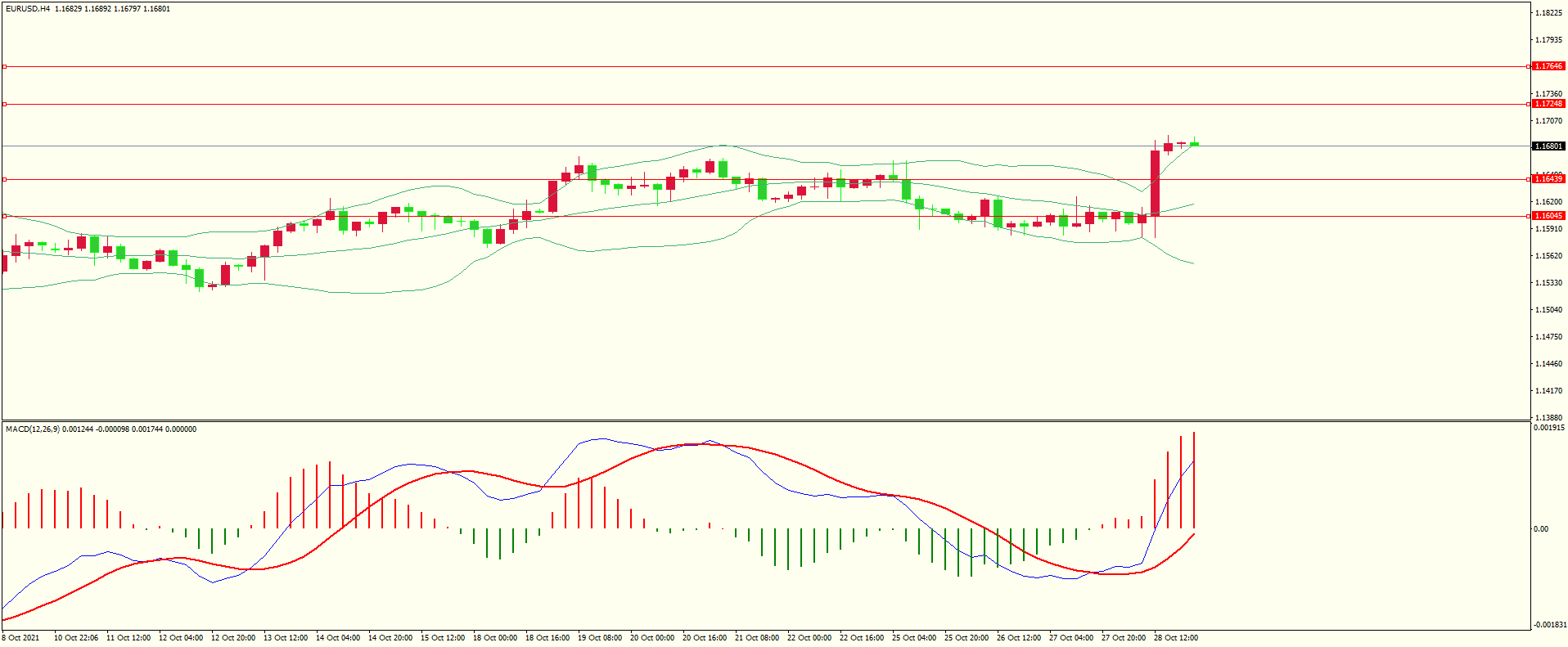Select the 1.17248 horizontal line price tag

click(x=1548, y=104)
